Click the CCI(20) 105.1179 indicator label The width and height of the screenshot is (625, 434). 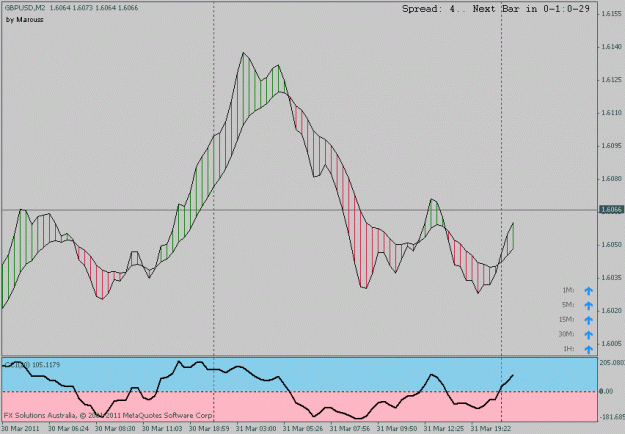point(32,365)
